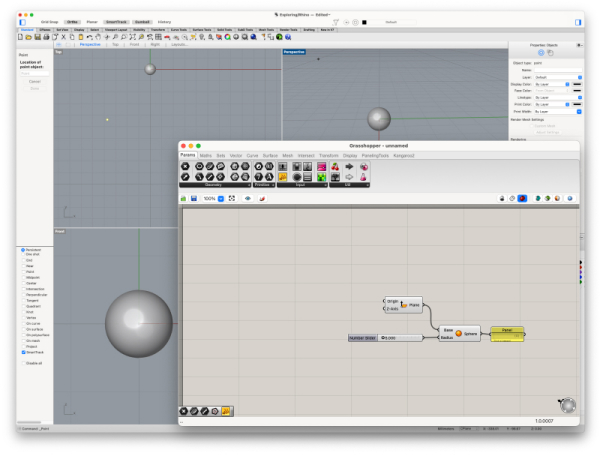Select red shaded preview mode in Grasshopper toolbar

click(x=522, y=198)
